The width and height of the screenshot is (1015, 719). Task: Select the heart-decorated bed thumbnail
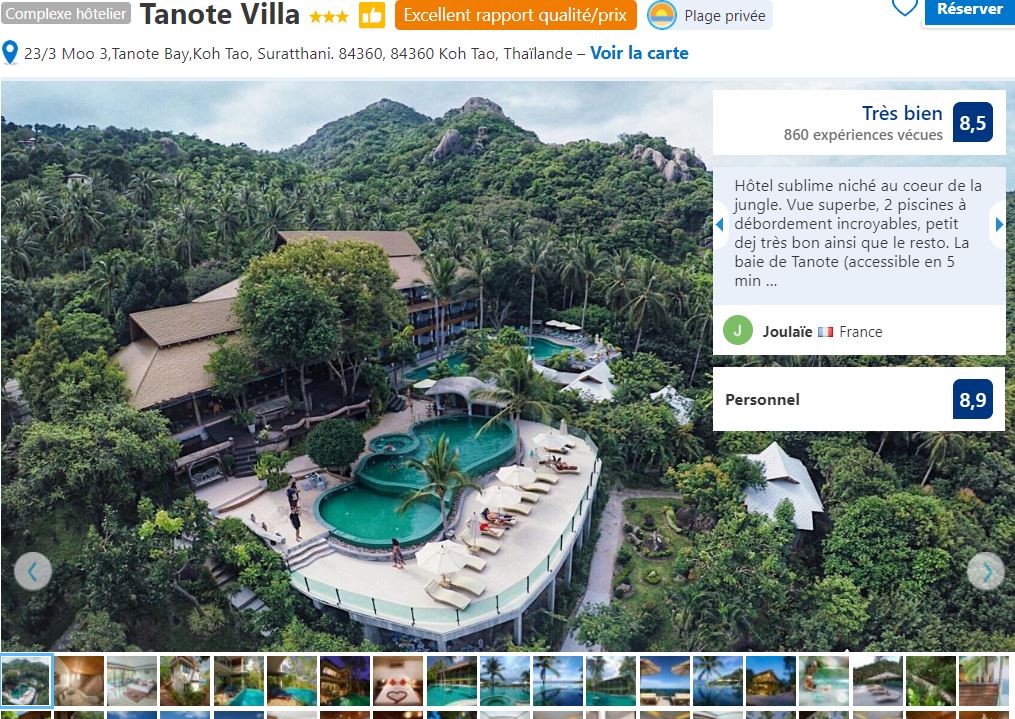[x=398, y=681]
